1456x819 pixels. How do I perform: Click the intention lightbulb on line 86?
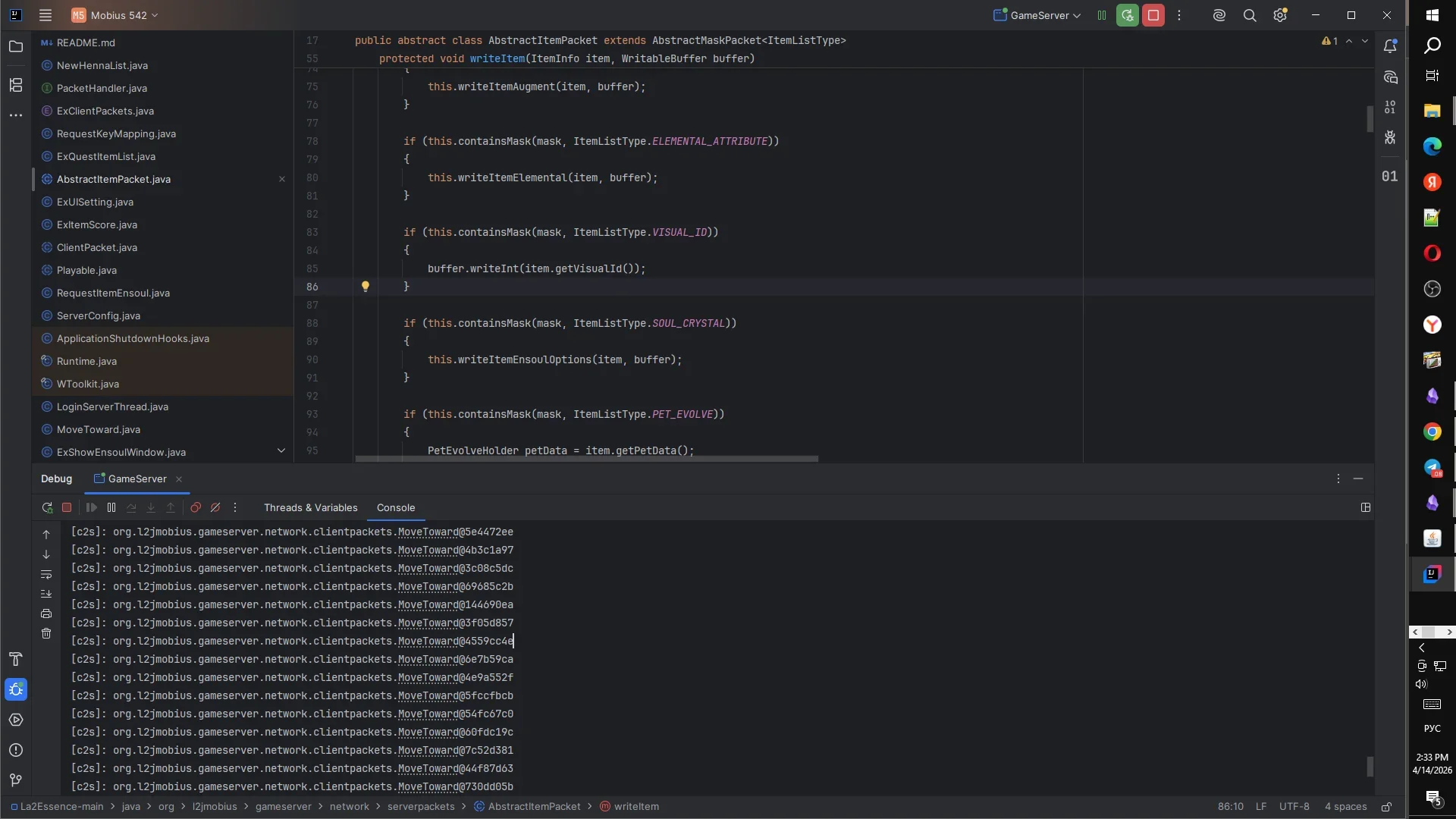coord(366,287)
